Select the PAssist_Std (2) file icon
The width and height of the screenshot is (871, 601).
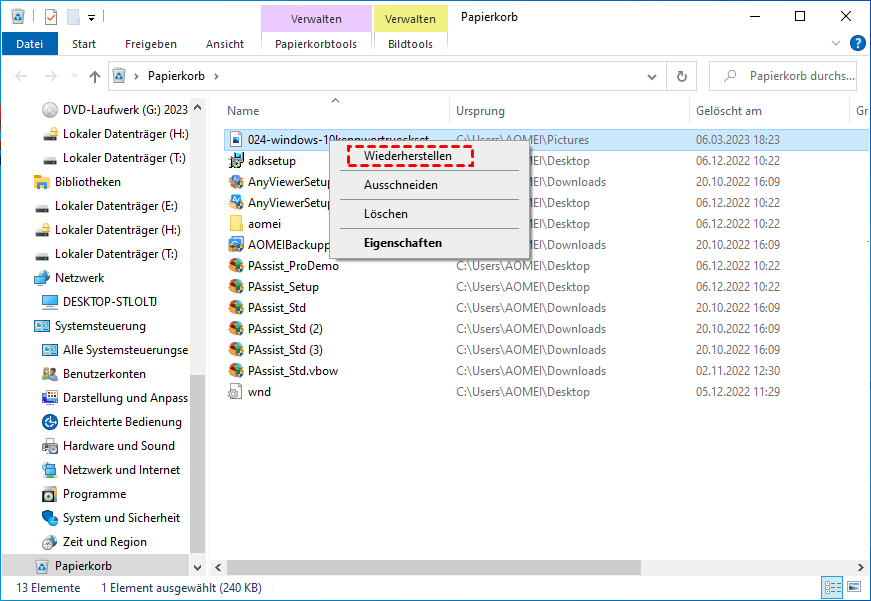click(236, 329)
